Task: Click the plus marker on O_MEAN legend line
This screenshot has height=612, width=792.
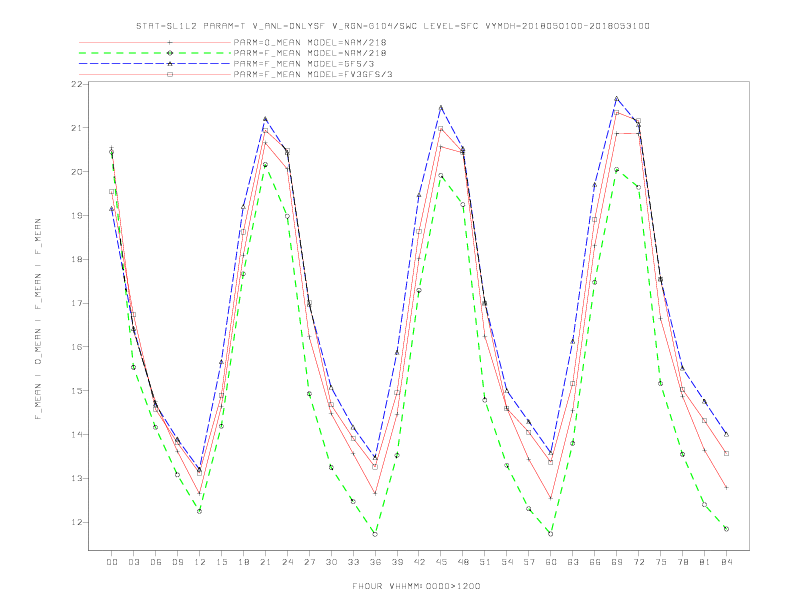Action: tap(170, 42)
